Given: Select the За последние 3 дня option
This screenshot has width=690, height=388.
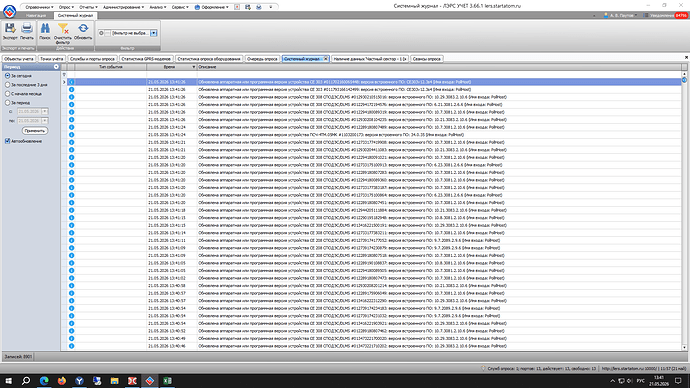Looking at the screenshot, I should click(7, 84).
